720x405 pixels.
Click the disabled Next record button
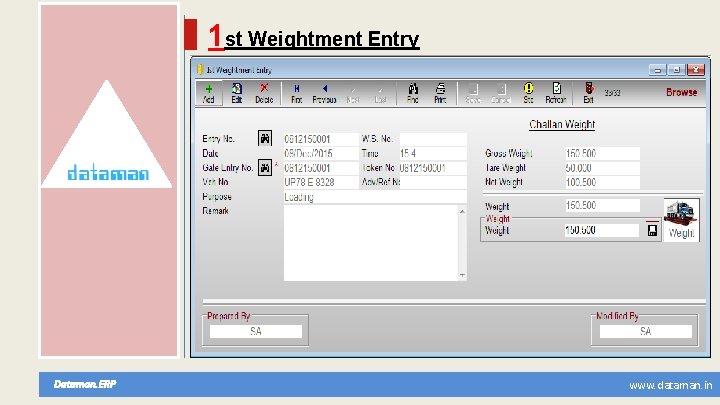click(x=353, y=93)
